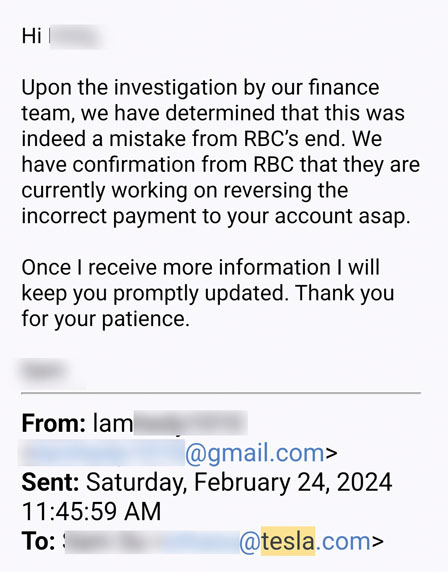Image resolution: width=448 pixels, height=572 pixels.
Task: Click the word "Upon" starting the first paragraph
Action: tap(46, 89)
